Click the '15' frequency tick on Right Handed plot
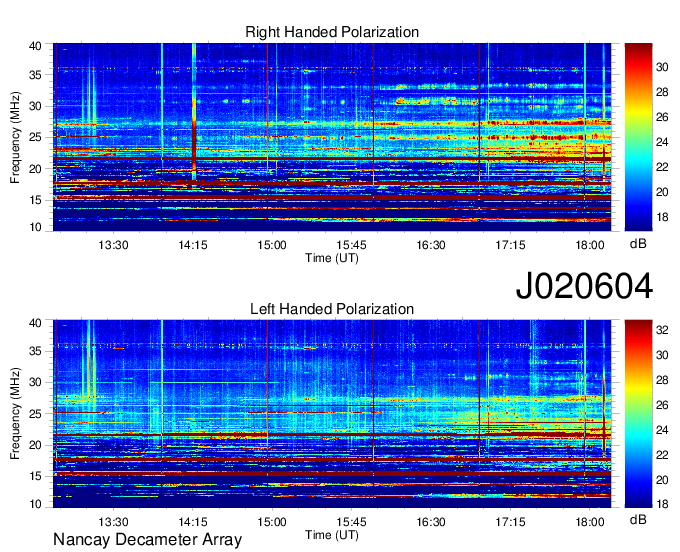The image size is (680, 552). click(x=35, y=200)
